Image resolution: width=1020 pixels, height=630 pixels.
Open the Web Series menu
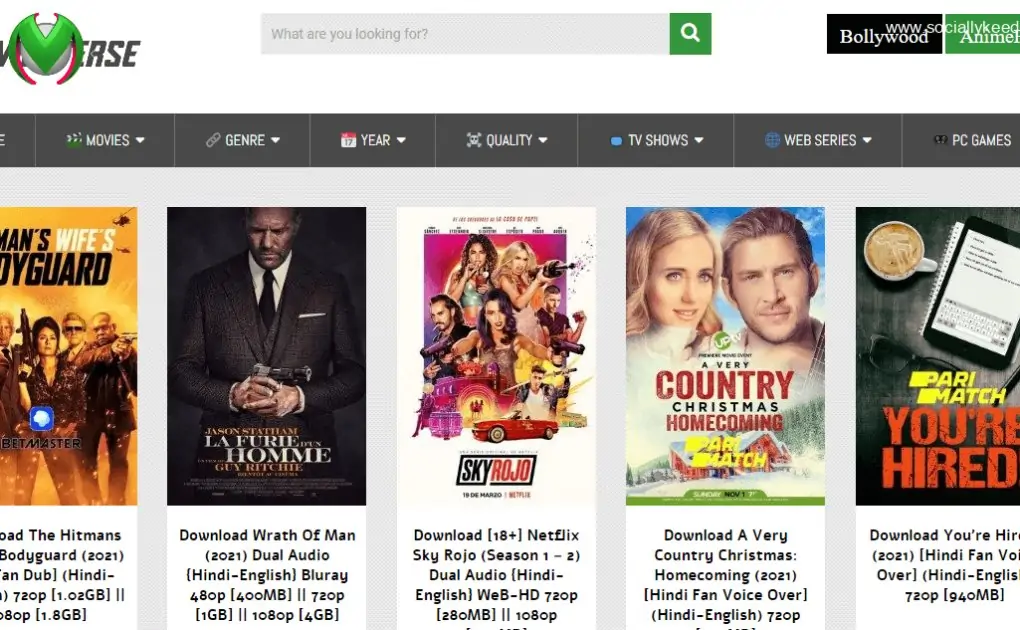[x=818, y=140]
